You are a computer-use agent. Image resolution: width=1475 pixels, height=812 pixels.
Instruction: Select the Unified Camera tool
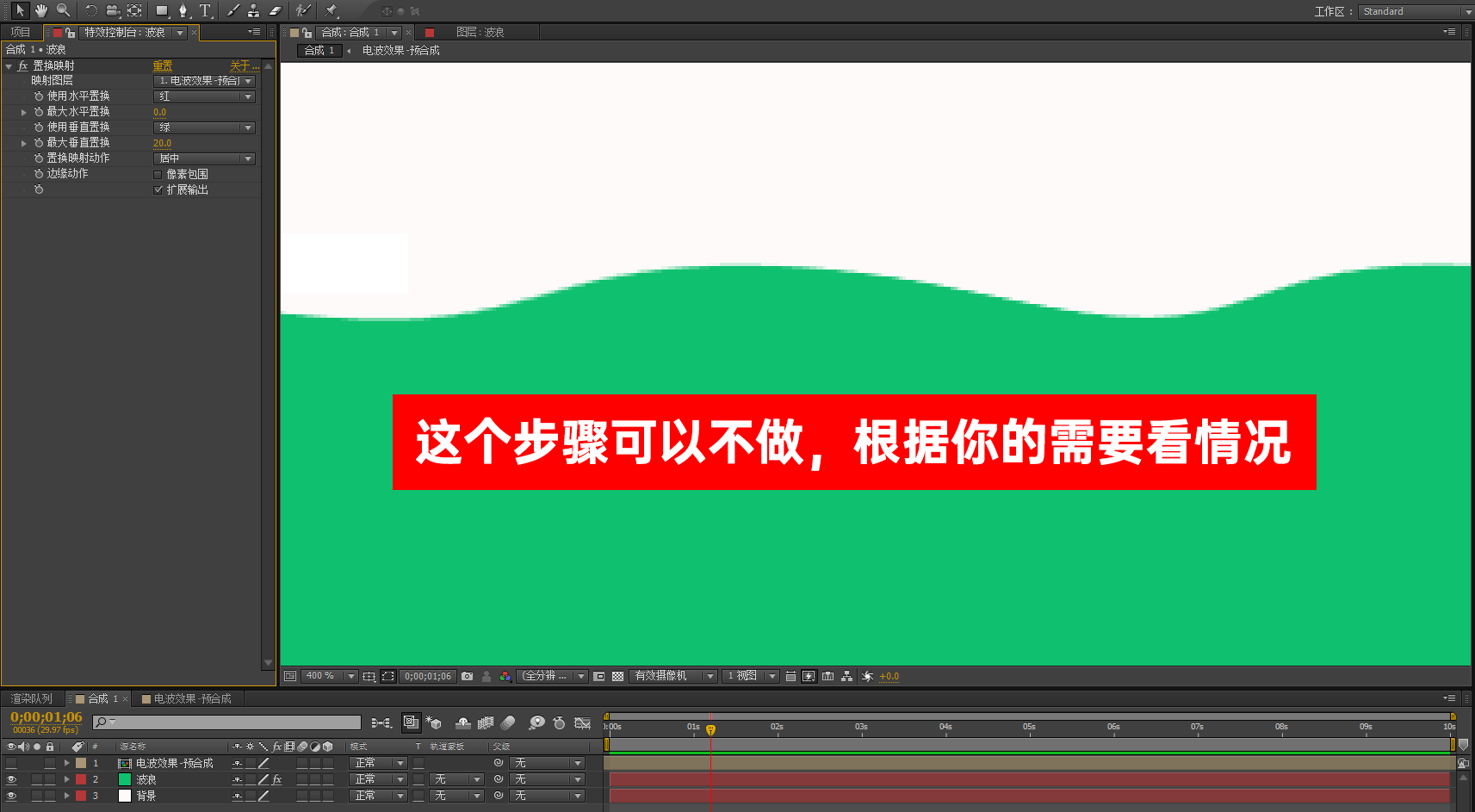point(113,10)
